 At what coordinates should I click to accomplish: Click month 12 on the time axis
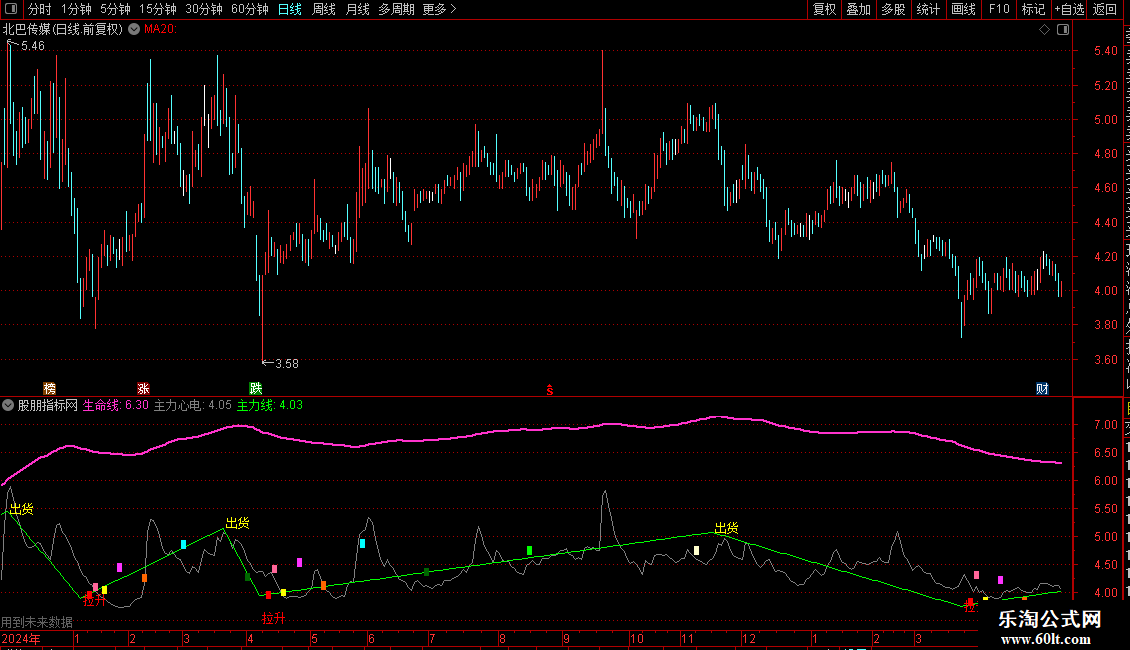click(x=749, y=638)
